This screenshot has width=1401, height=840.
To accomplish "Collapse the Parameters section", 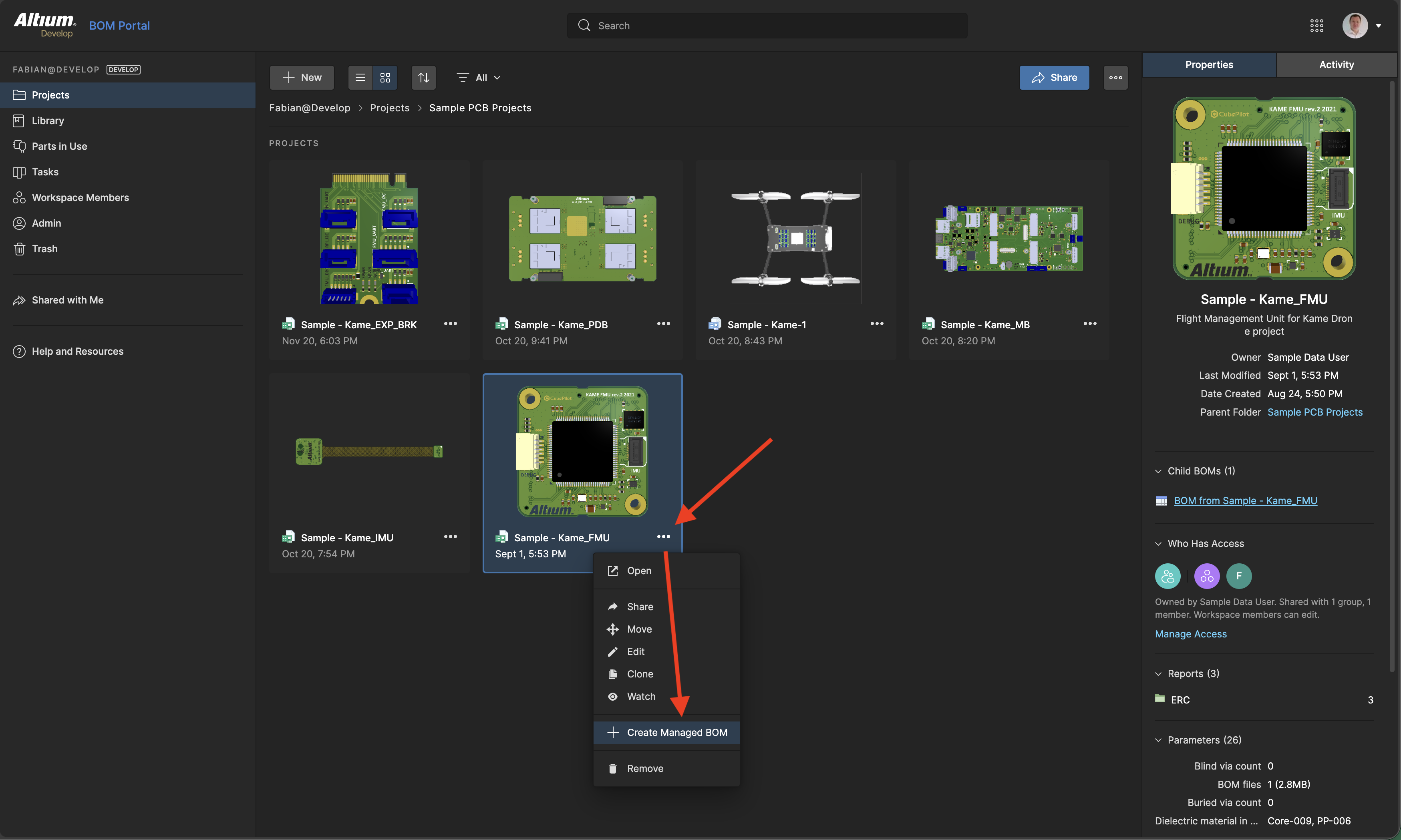I will coord(1158,740).
